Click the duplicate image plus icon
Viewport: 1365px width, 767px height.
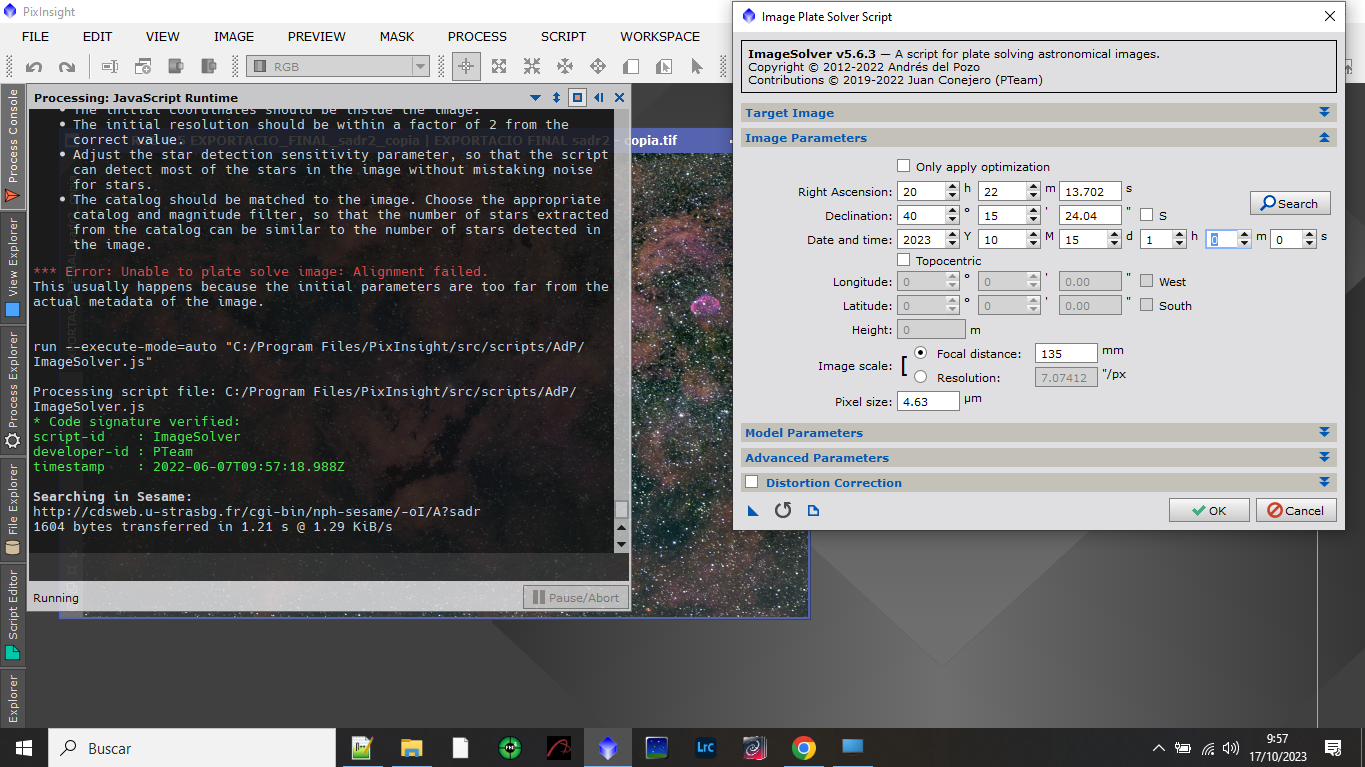[x=143, y=67]
